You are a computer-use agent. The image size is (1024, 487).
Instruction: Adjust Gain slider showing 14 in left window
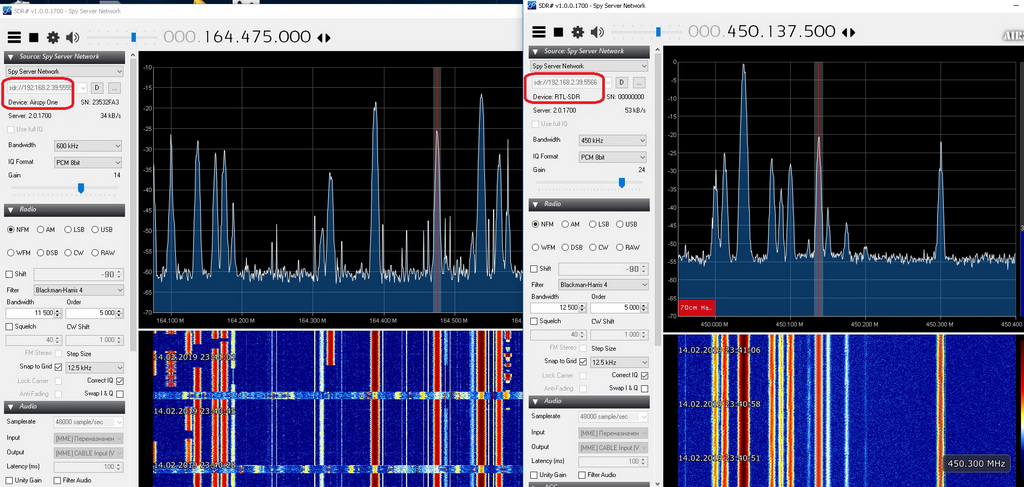click(81, 188)
